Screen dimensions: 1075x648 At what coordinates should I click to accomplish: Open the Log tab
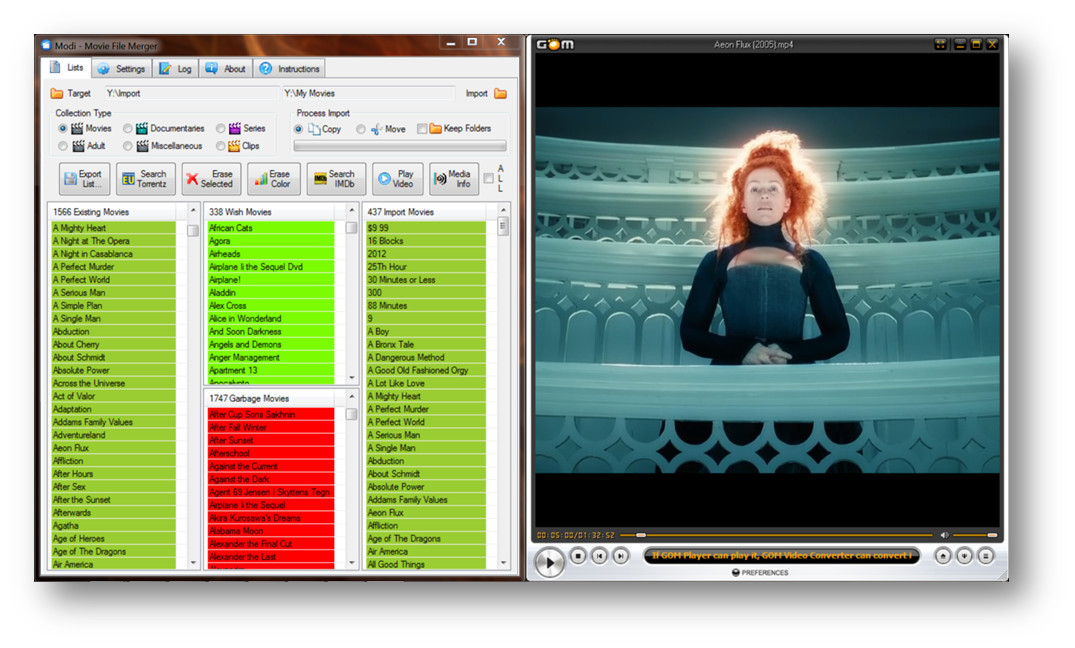(x=176, y=69)
